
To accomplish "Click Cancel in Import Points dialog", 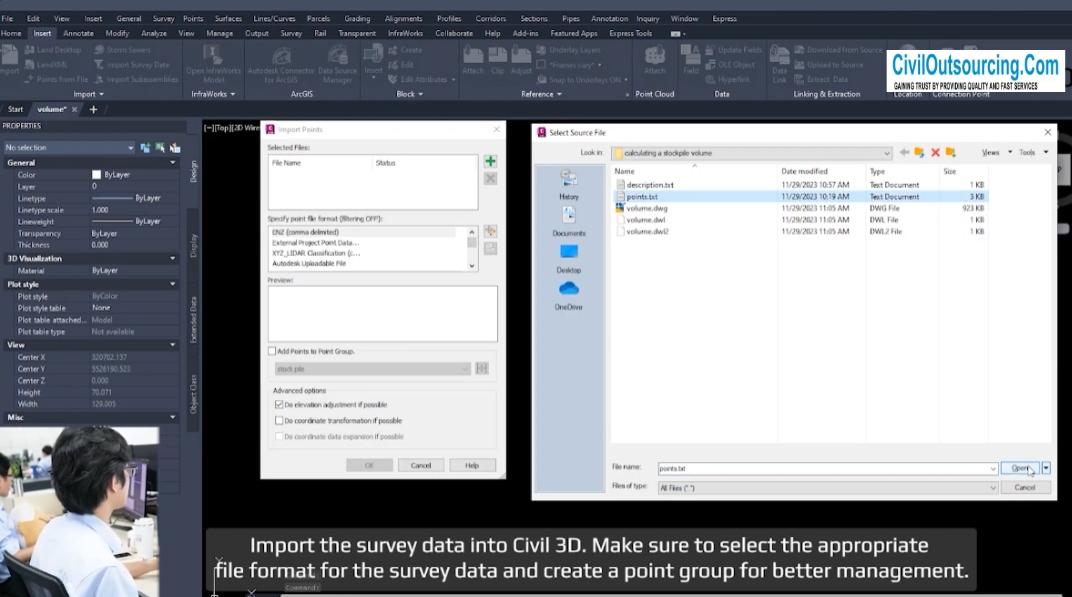I will coord(420,466).
